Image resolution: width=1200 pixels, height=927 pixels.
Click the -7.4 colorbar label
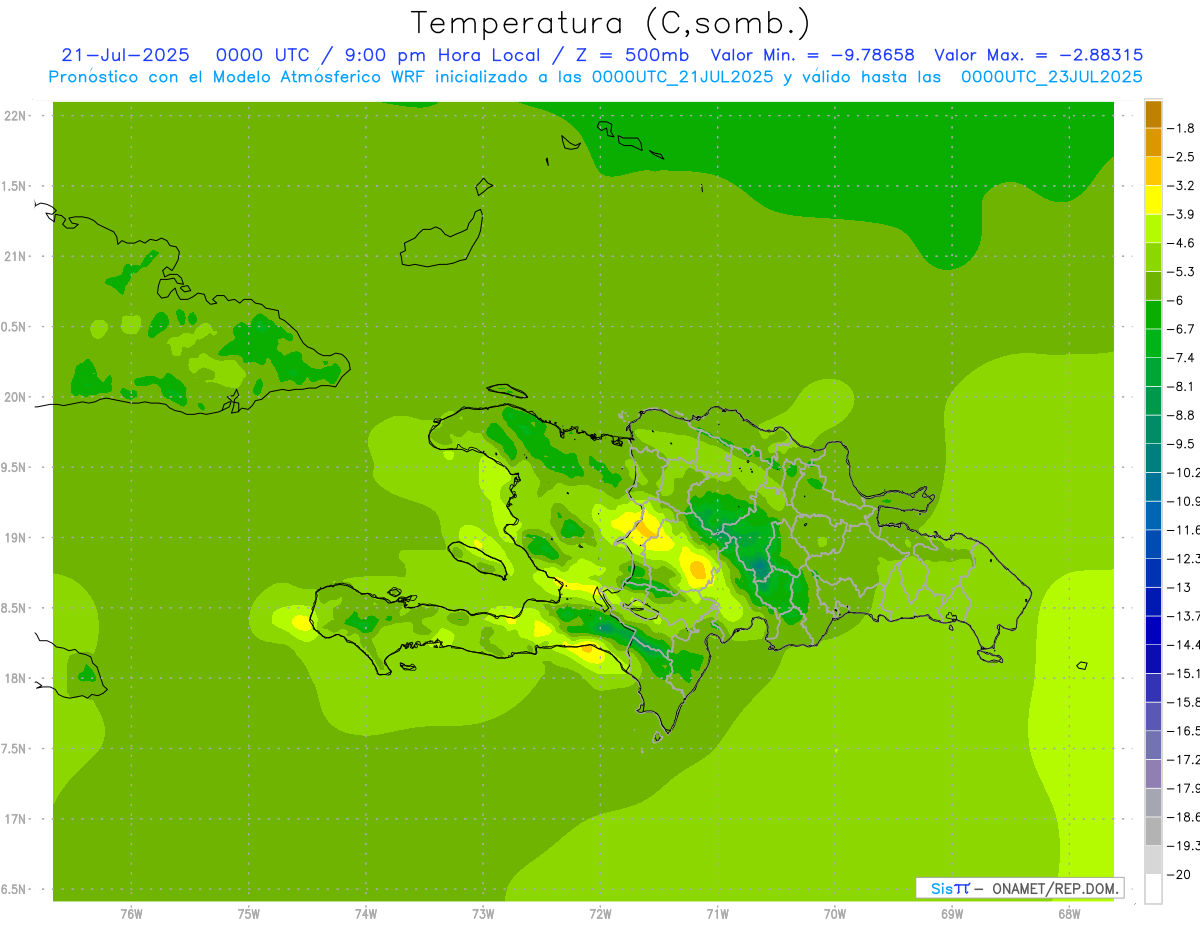[x=1181, y=357]
